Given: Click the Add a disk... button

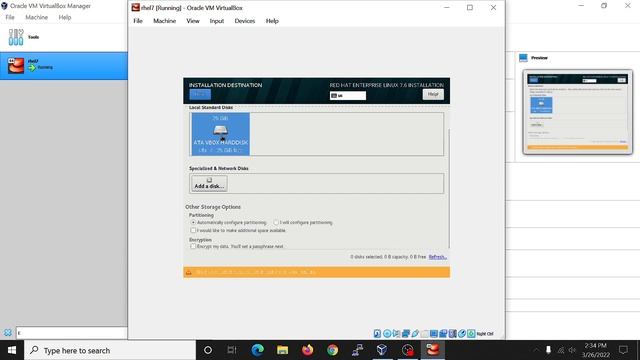Looking at the screenshot, I should [209, 183].
